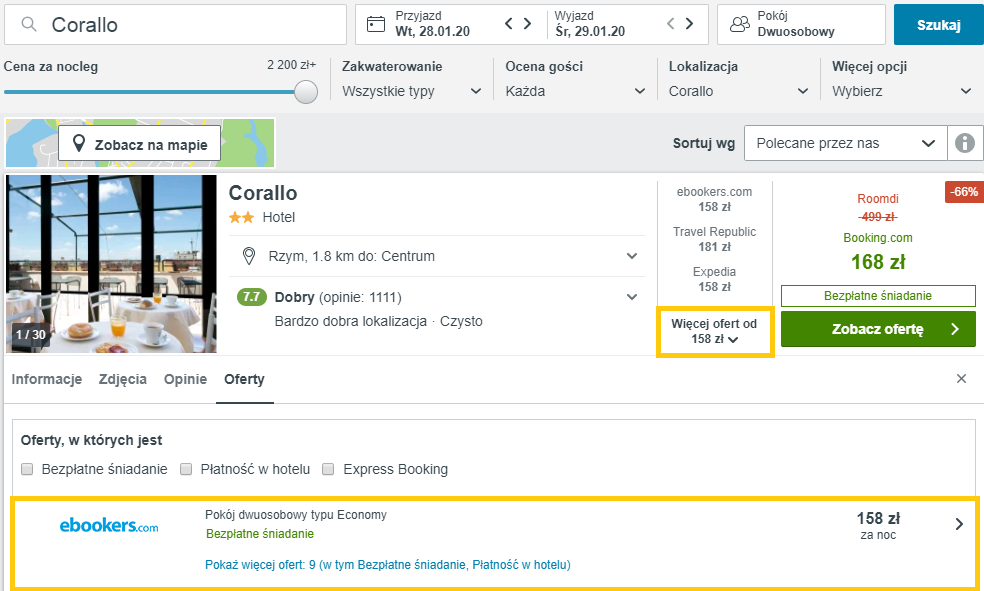984x591 pixels.
Task: Open sorting info icon
Action: [x=965, y=143]
